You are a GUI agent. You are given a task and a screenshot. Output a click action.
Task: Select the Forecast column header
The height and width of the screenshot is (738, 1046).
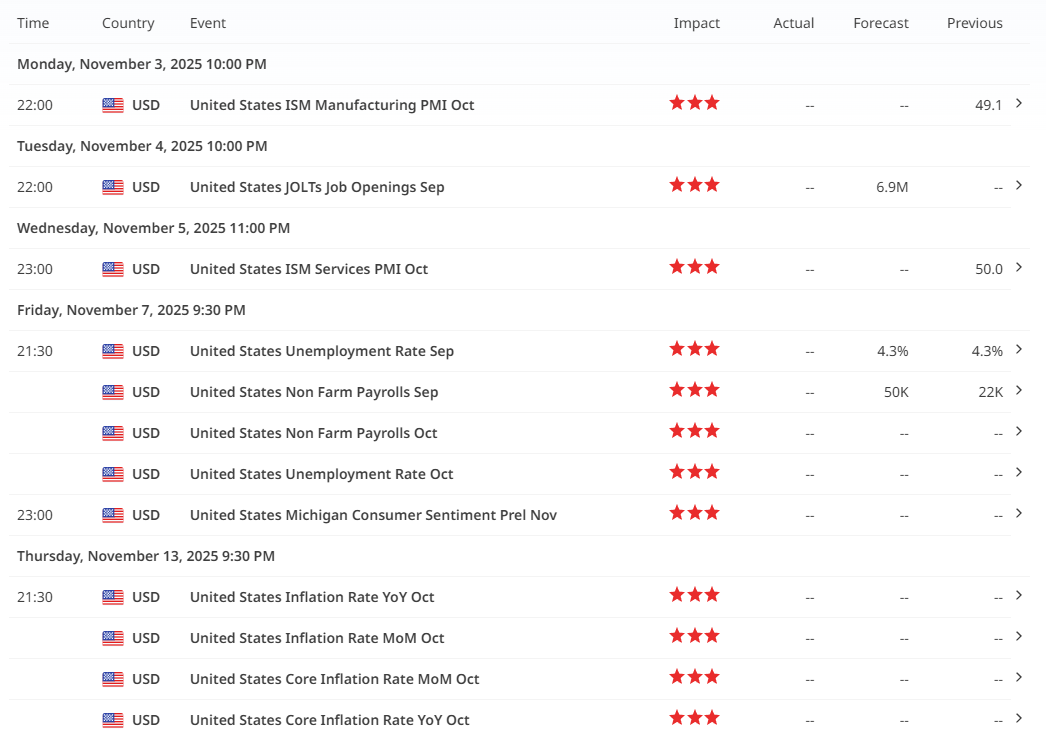click(880, 23)
